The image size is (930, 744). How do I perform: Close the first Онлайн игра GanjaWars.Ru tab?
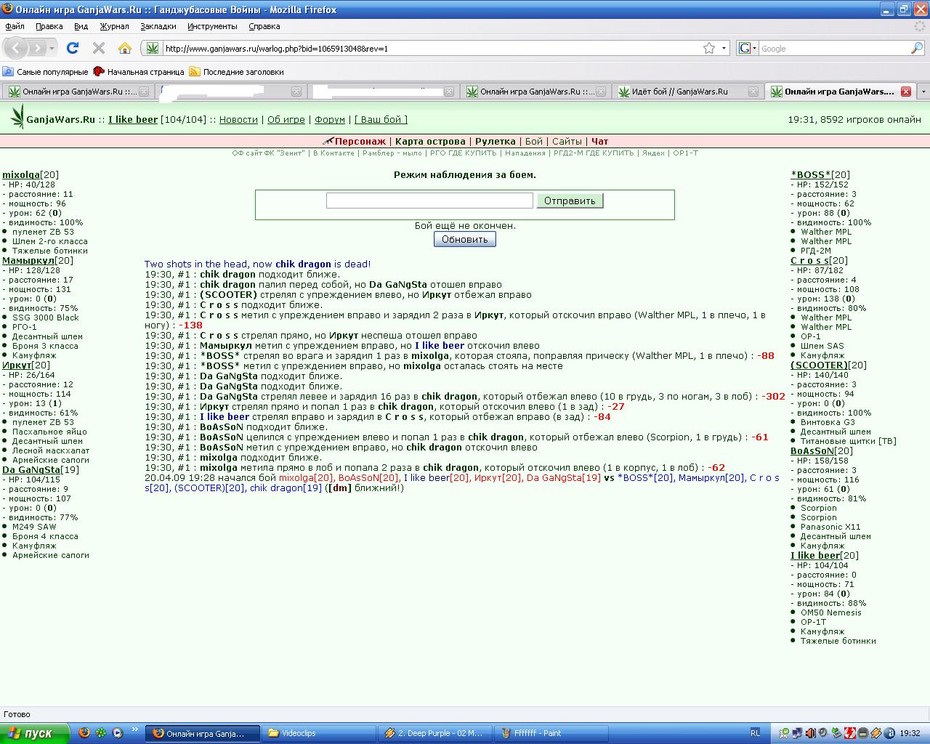point(144,91)
